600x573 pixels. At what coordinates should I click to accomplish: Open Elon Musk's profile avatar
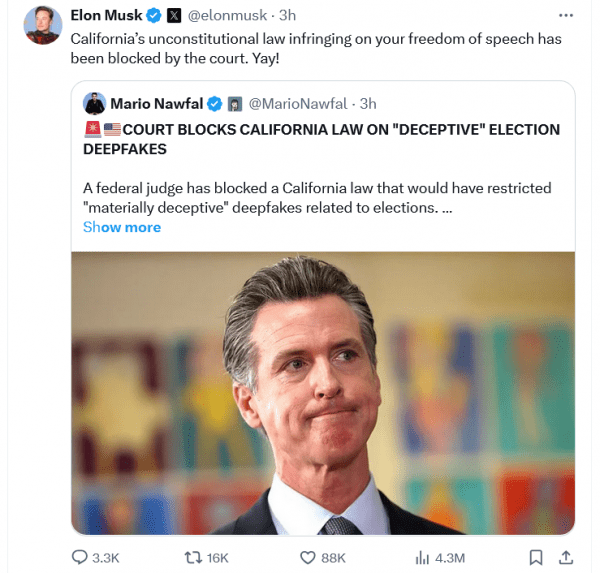tap(42, 25)
